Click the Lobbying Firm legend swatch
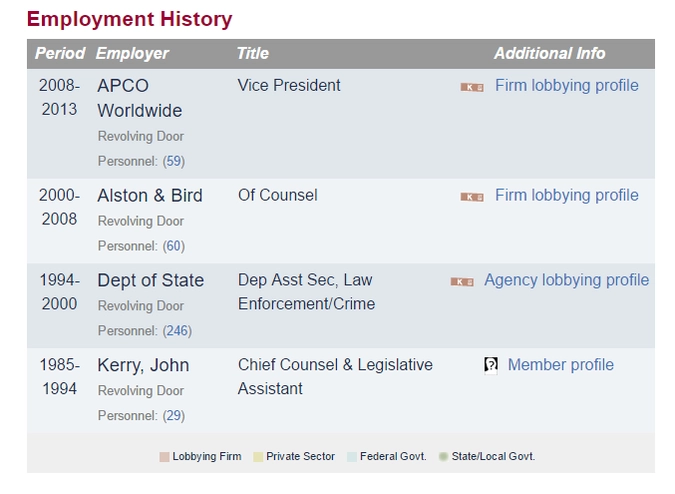Screen dimensions: 675x494 [x=164, y=457]
